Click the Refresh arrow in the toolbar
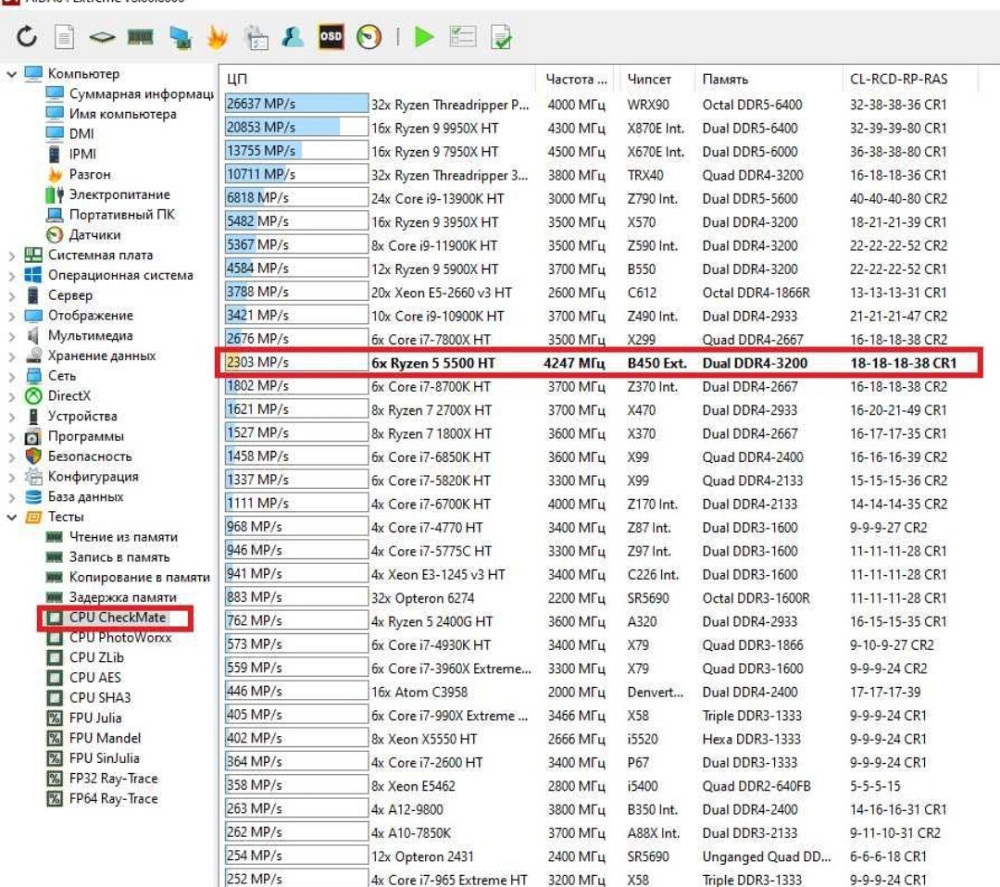The image size is (1000, 887). click(27, 37)
